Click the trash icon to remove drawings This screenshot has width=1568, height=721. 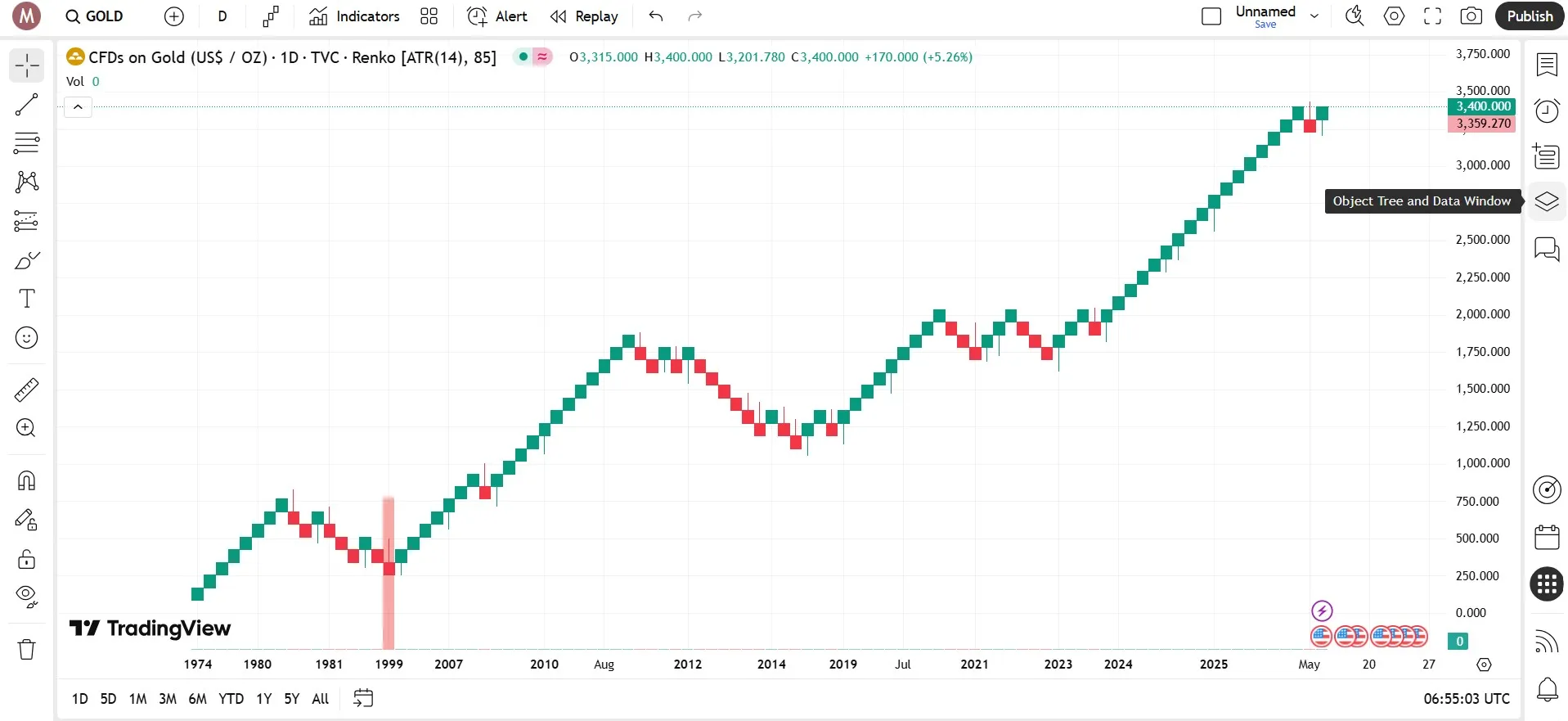[26, 650]
